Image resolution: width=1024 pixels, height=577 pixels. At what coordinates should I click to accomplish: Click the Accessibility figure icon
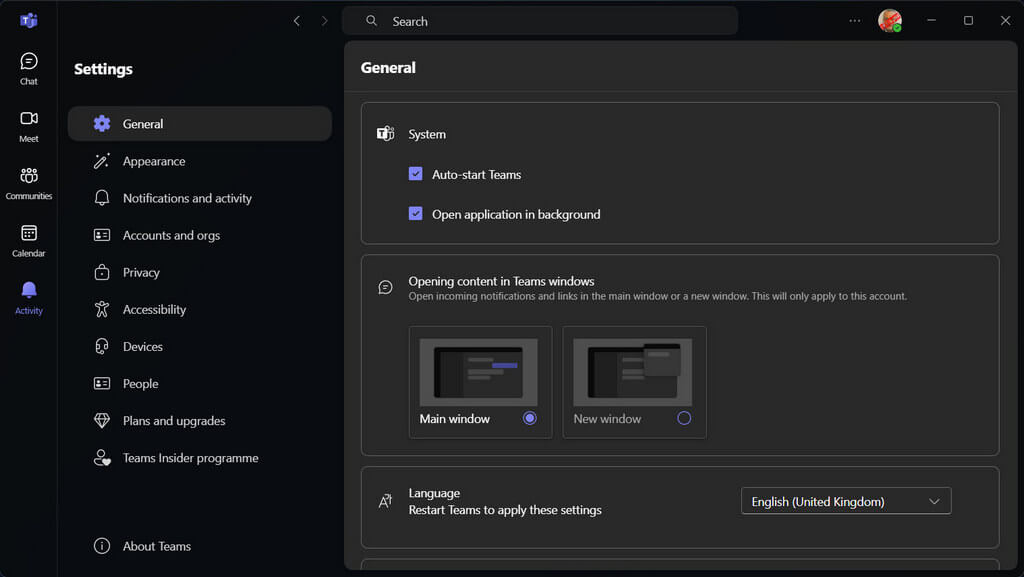[102, 309]
